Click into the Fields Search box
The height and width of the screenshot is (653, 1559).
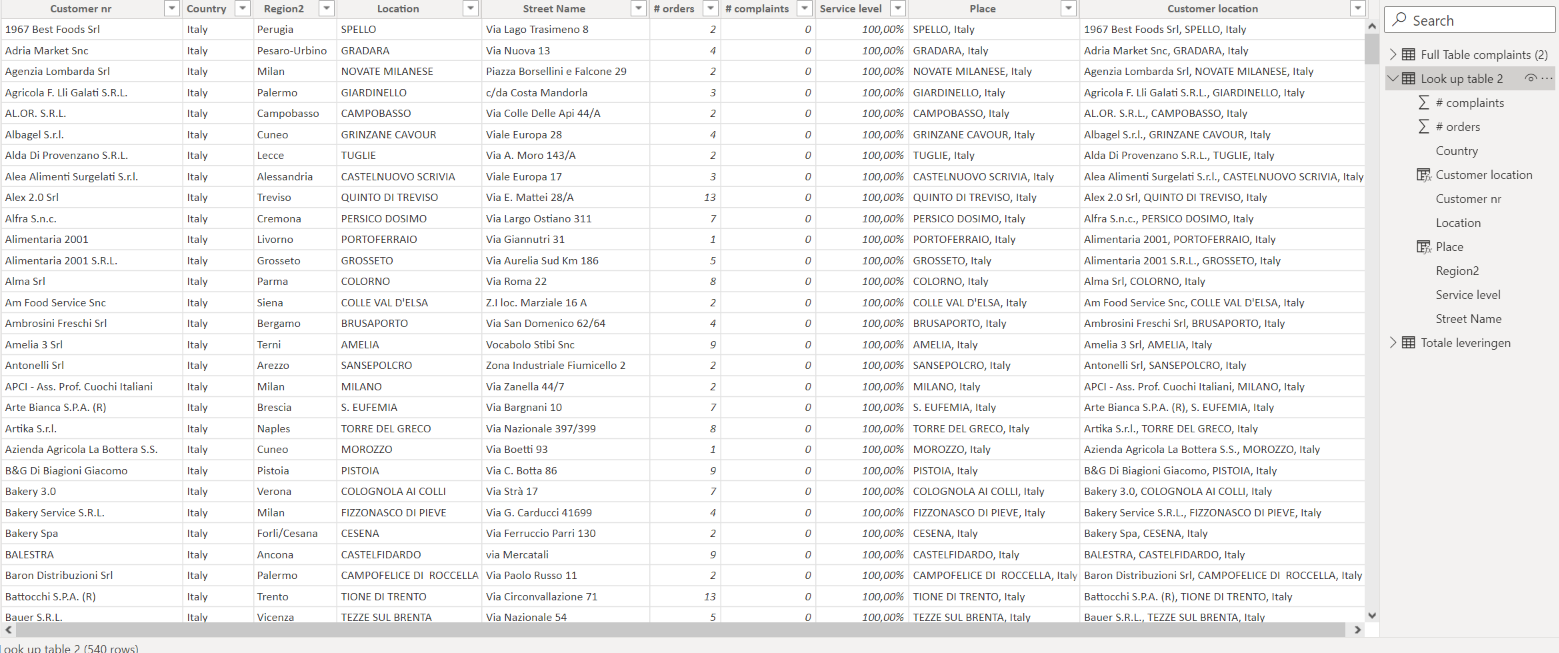pos(1468,20)
